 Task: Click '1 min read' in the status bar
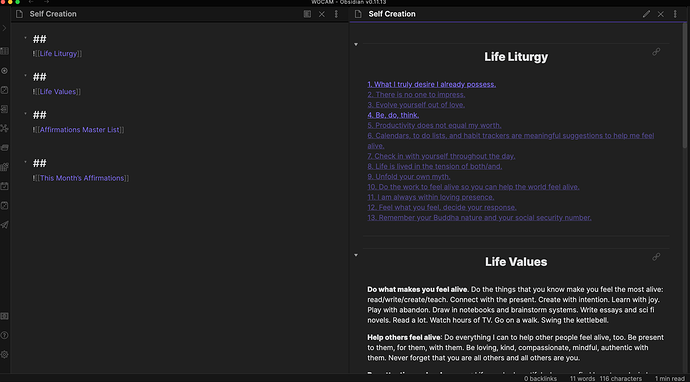(x=669, y=378)
